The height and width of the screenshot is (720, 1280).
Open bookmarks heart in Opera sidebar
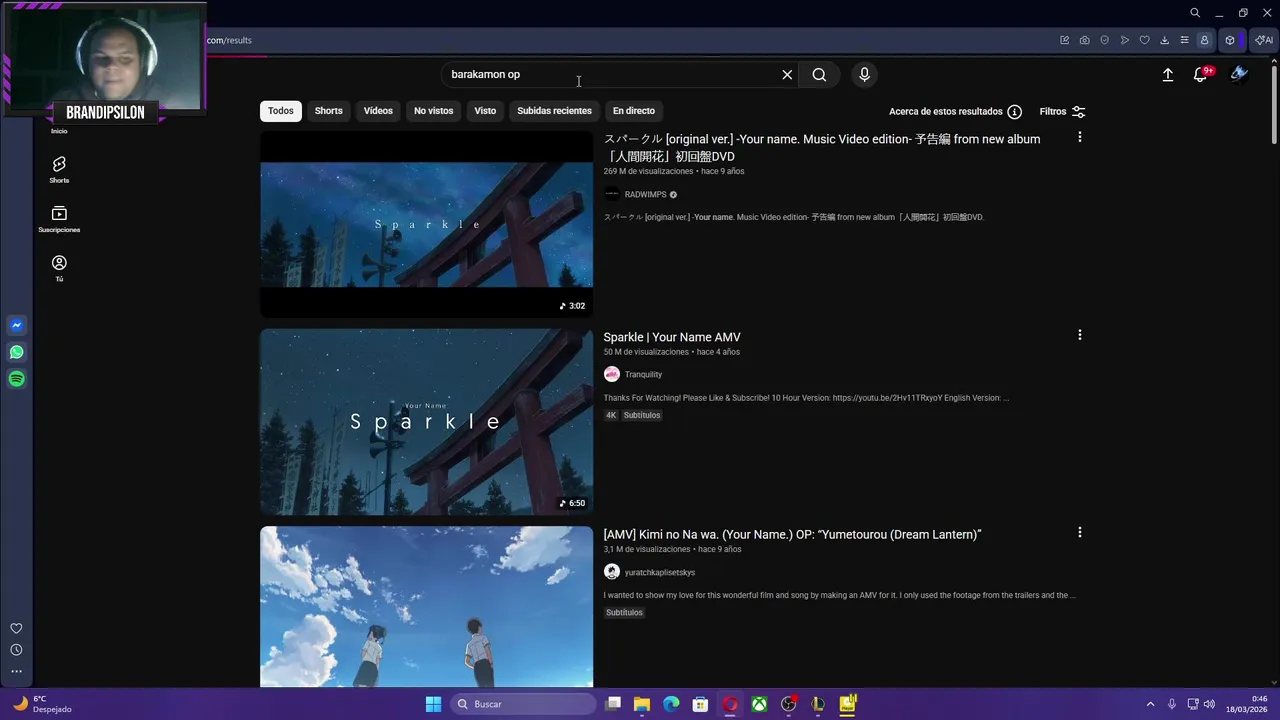(16, 628)
